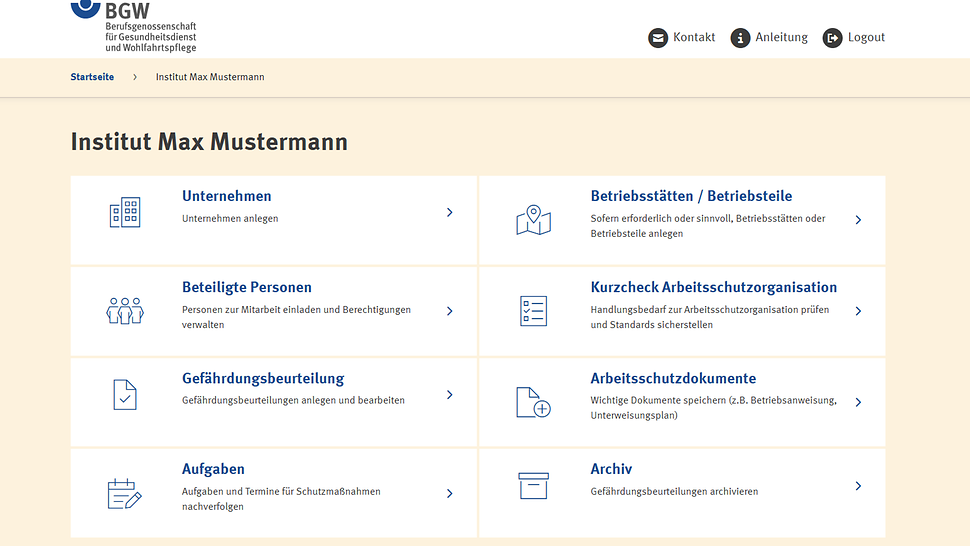Open the Aufgaben heading link
Screen dimensions: 970x546
(x=213, y=469)
